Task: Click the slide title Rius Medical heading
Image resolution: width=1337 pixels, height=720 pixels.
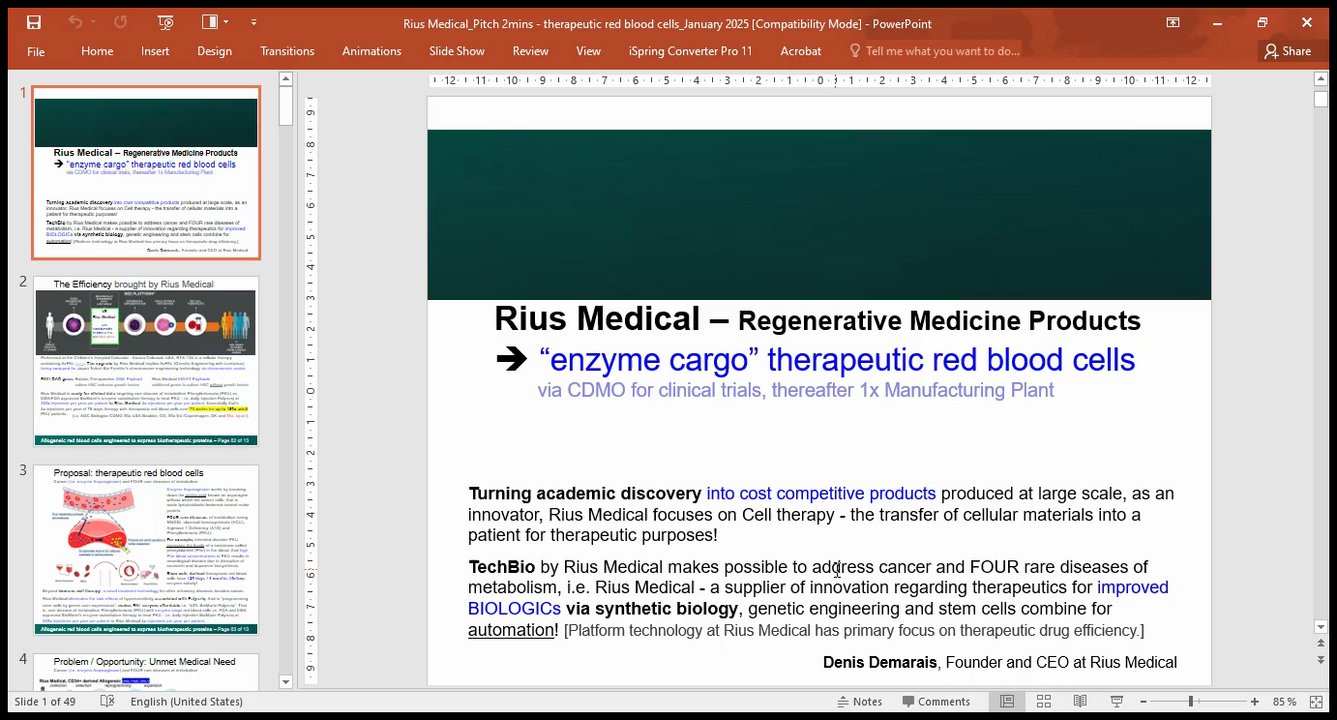Action: pos(817,319)
